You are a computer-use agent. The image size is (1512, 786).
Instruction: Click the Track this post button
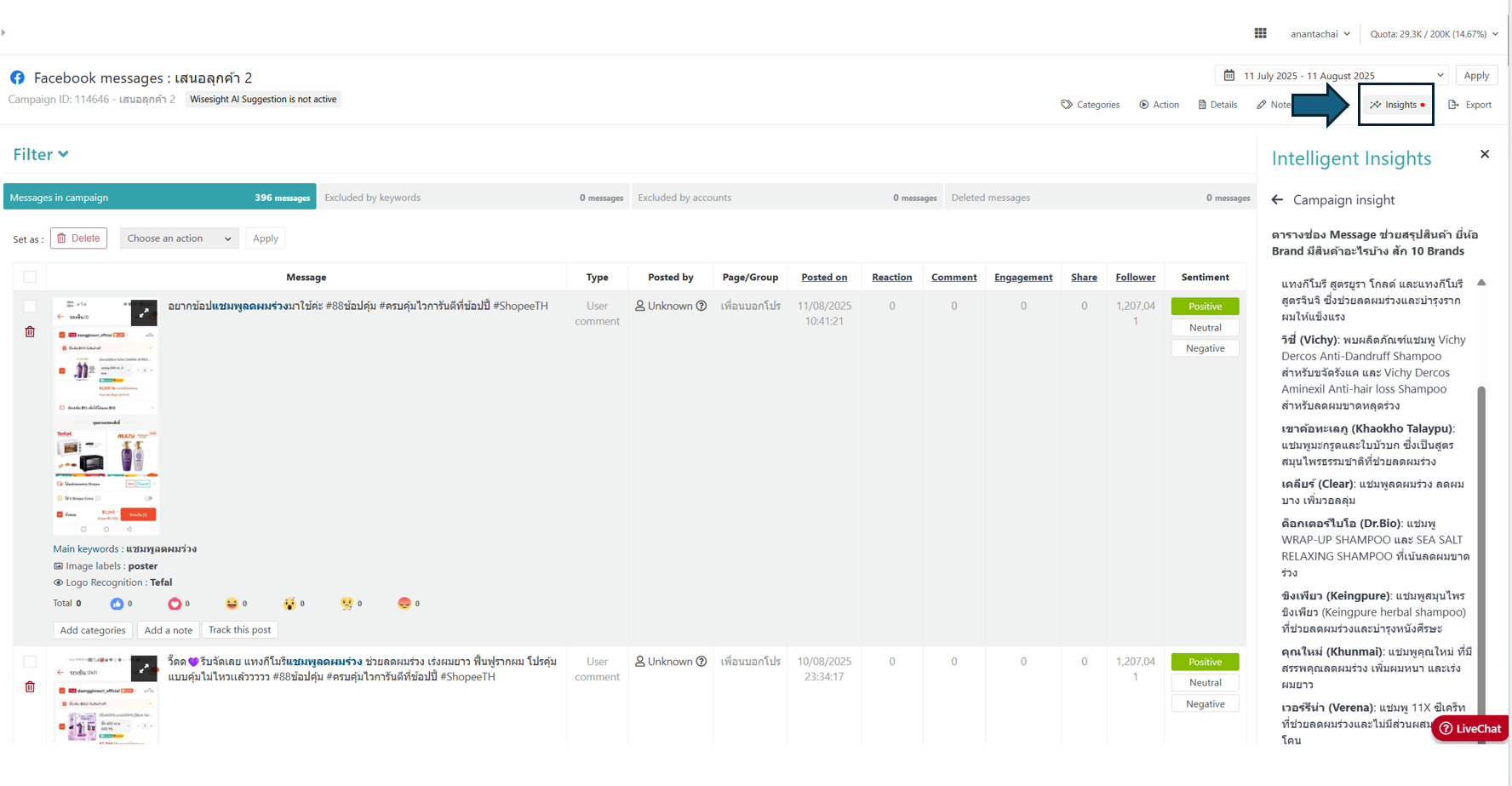(239, 630)
